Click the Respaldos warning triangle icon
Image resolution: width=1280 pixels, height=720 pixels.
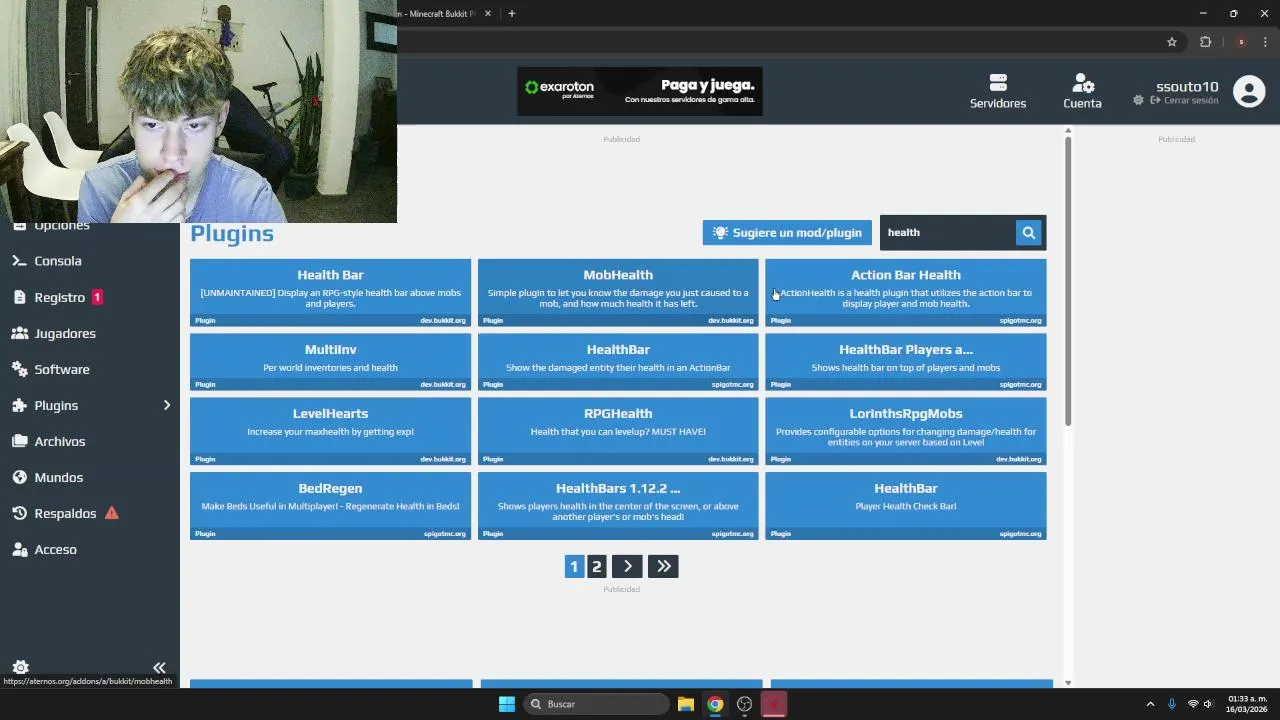[111, 513]
